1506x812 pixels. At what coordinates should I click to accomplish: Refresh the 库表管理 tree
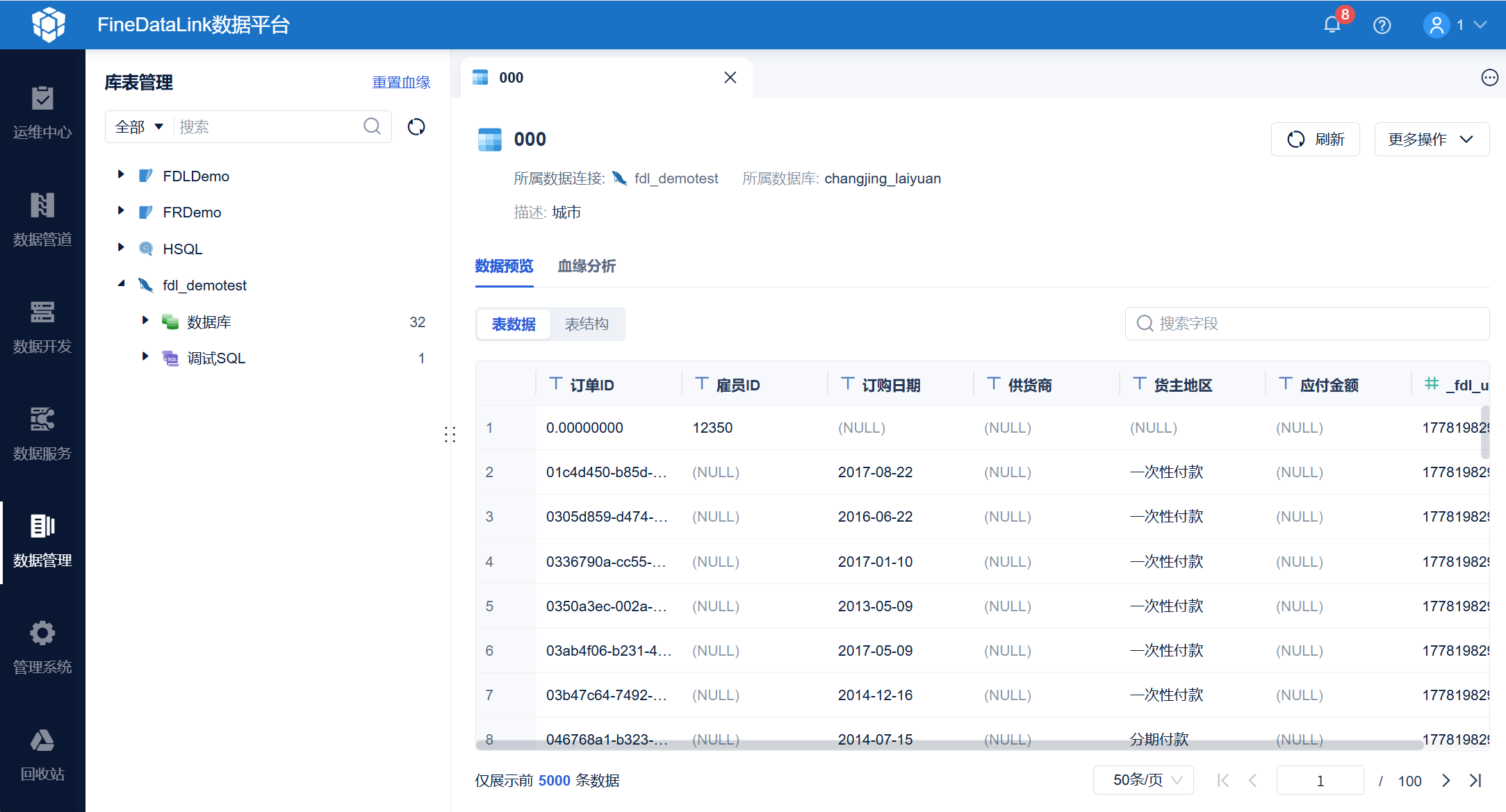416,126
